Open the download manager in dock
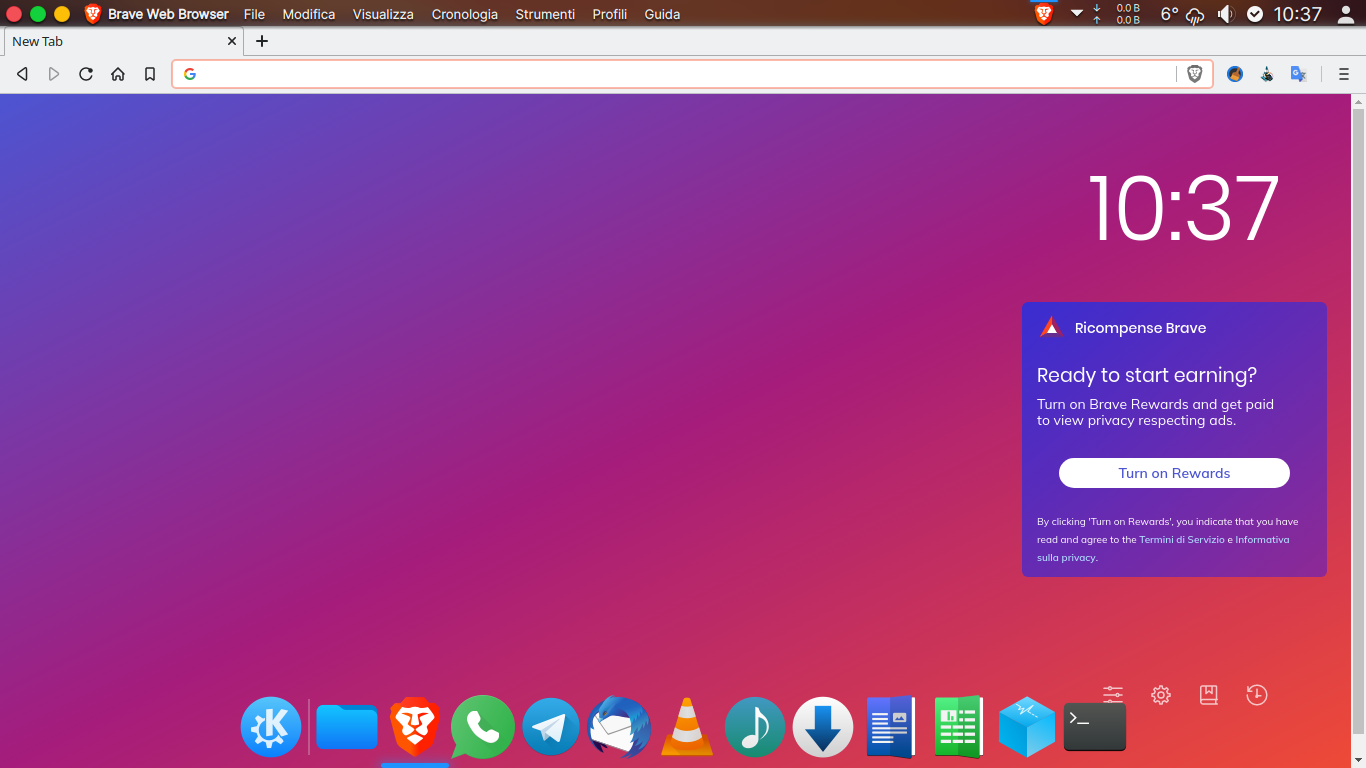The width and height of the screenshot is (1366, 768). [x=823, y=727]
